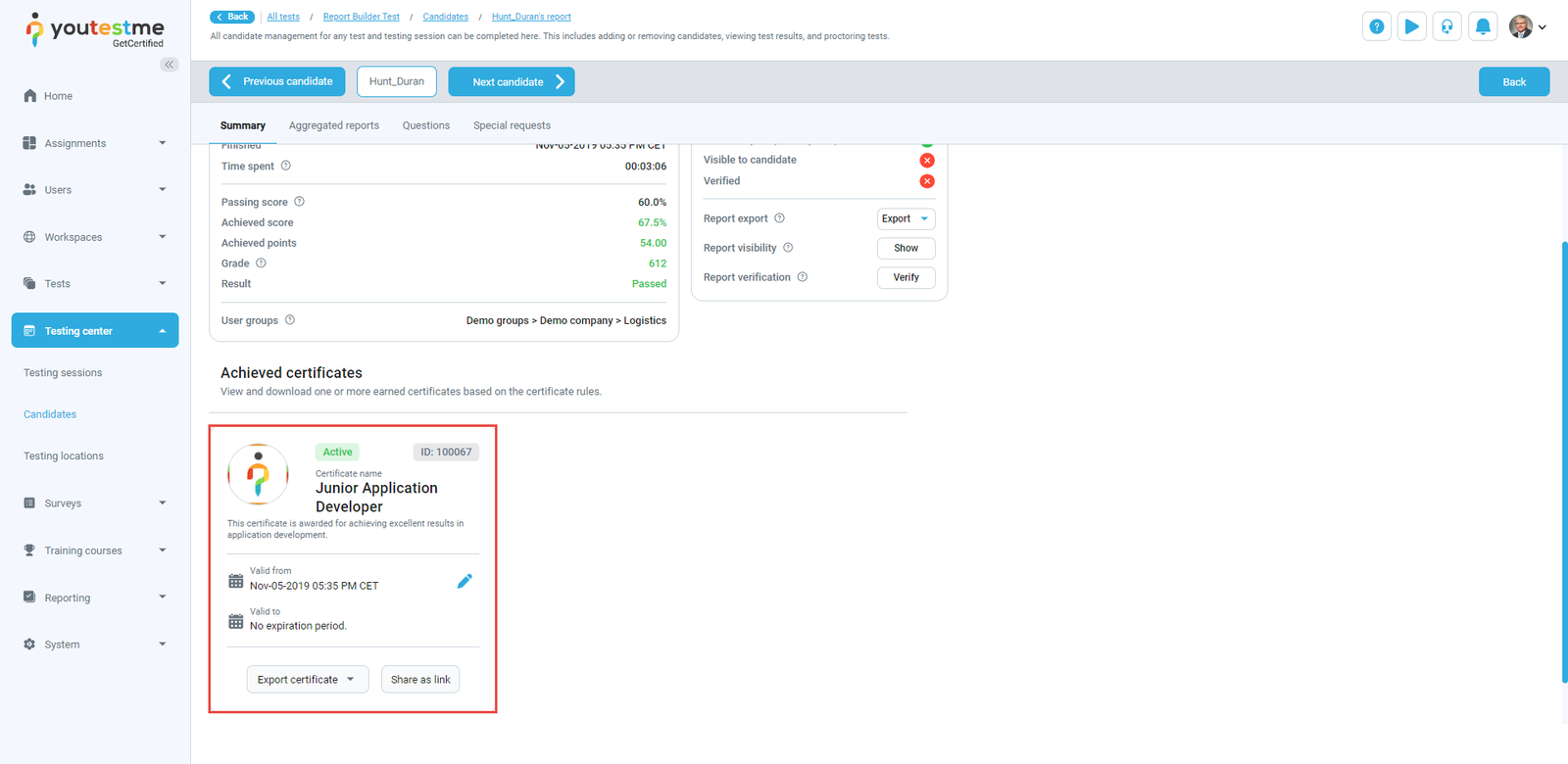Screen dimensions: 1568x764
Task: Click the info icon next to Passing score
Action: [x=300, y=202]
